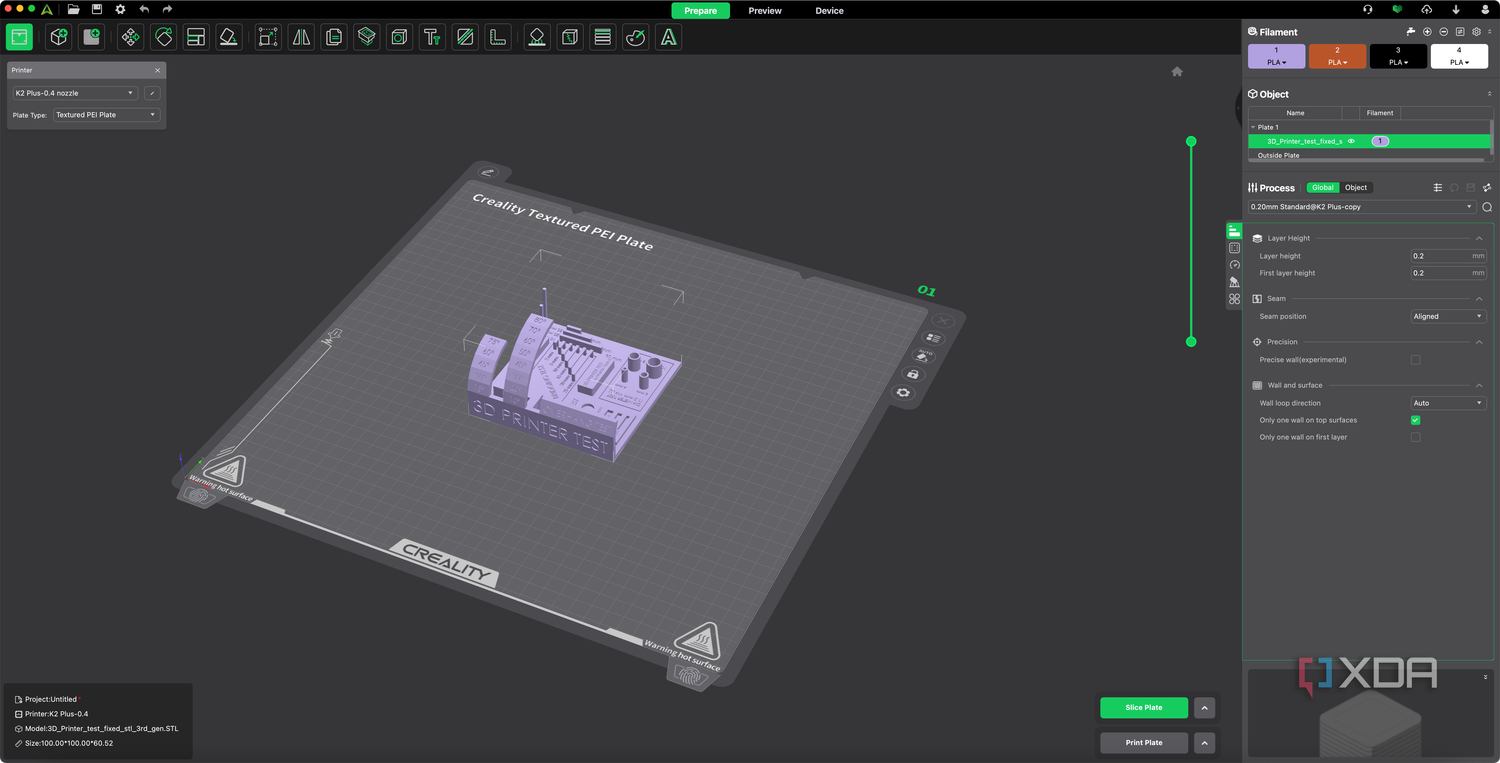Open the 0.20mm Standard process preset dropdown
1500x763 pixels.
[1362, 207]
